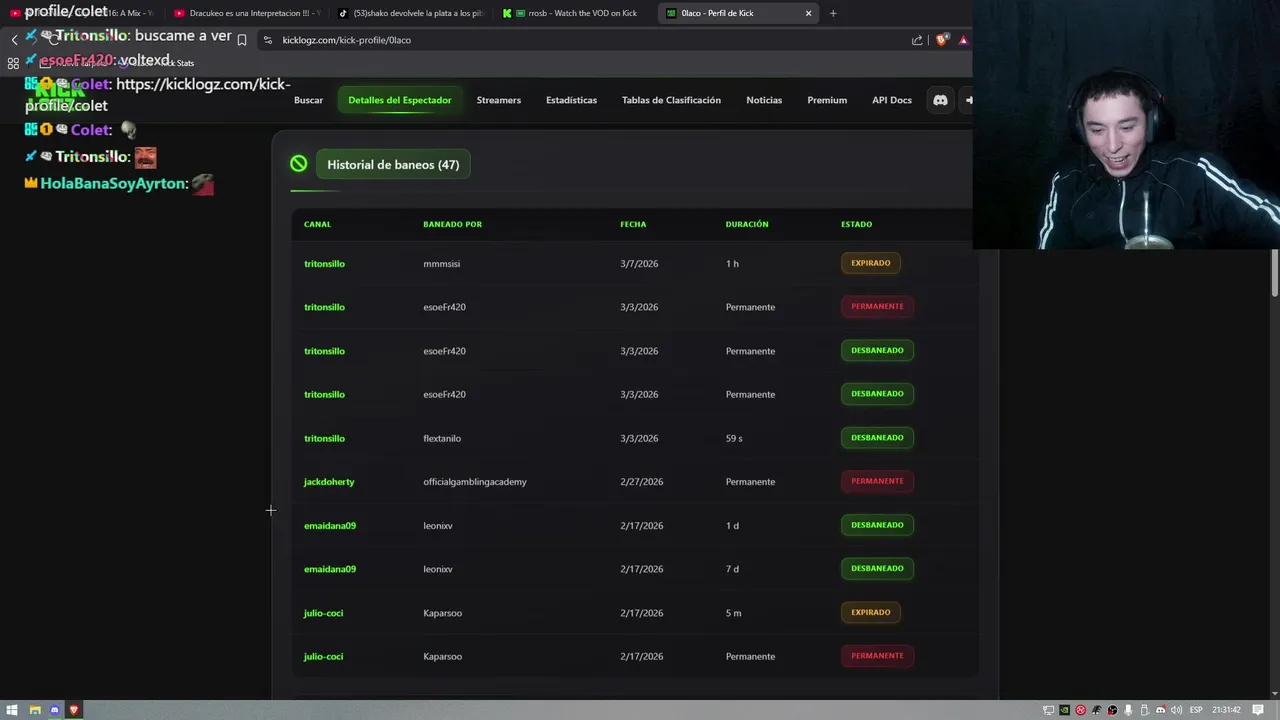This screenshot has width=1280, height=720.
Task: Bookmark this page with the bookmark icon
Action: pos(241,40)
